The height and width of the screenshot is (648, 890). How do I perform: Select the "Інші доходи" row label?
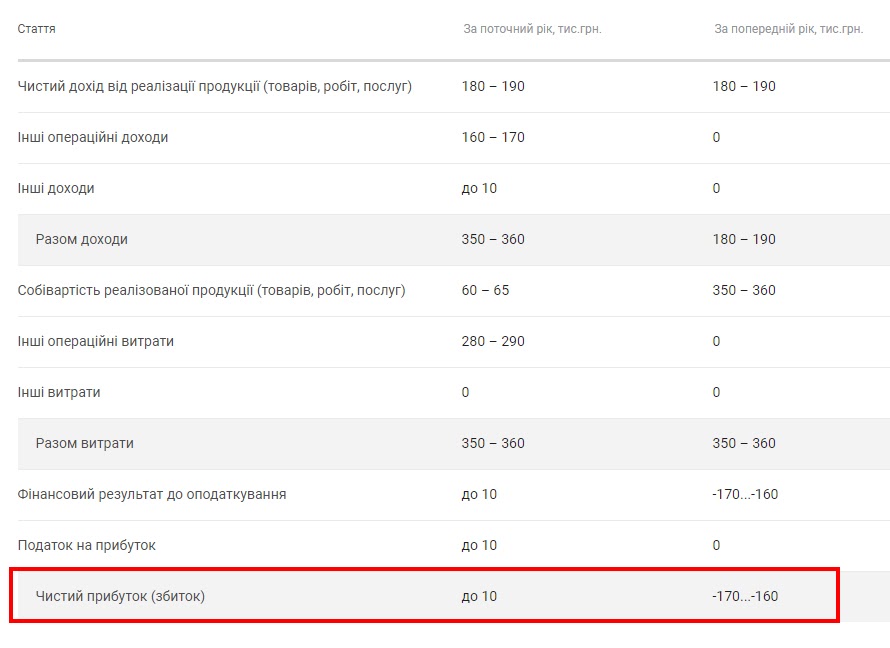point(56,188)
